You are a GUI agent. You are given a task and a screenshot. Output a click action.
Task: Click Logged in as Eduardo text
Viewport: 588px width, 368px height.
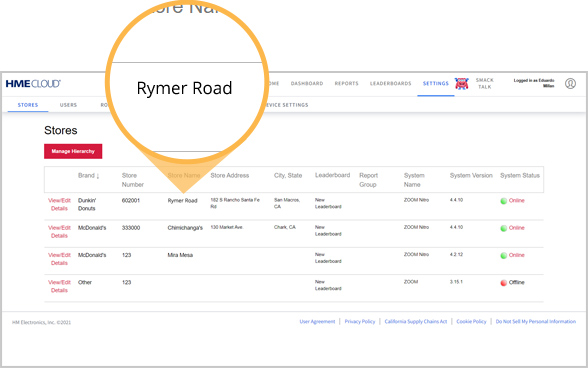[534, 83]
